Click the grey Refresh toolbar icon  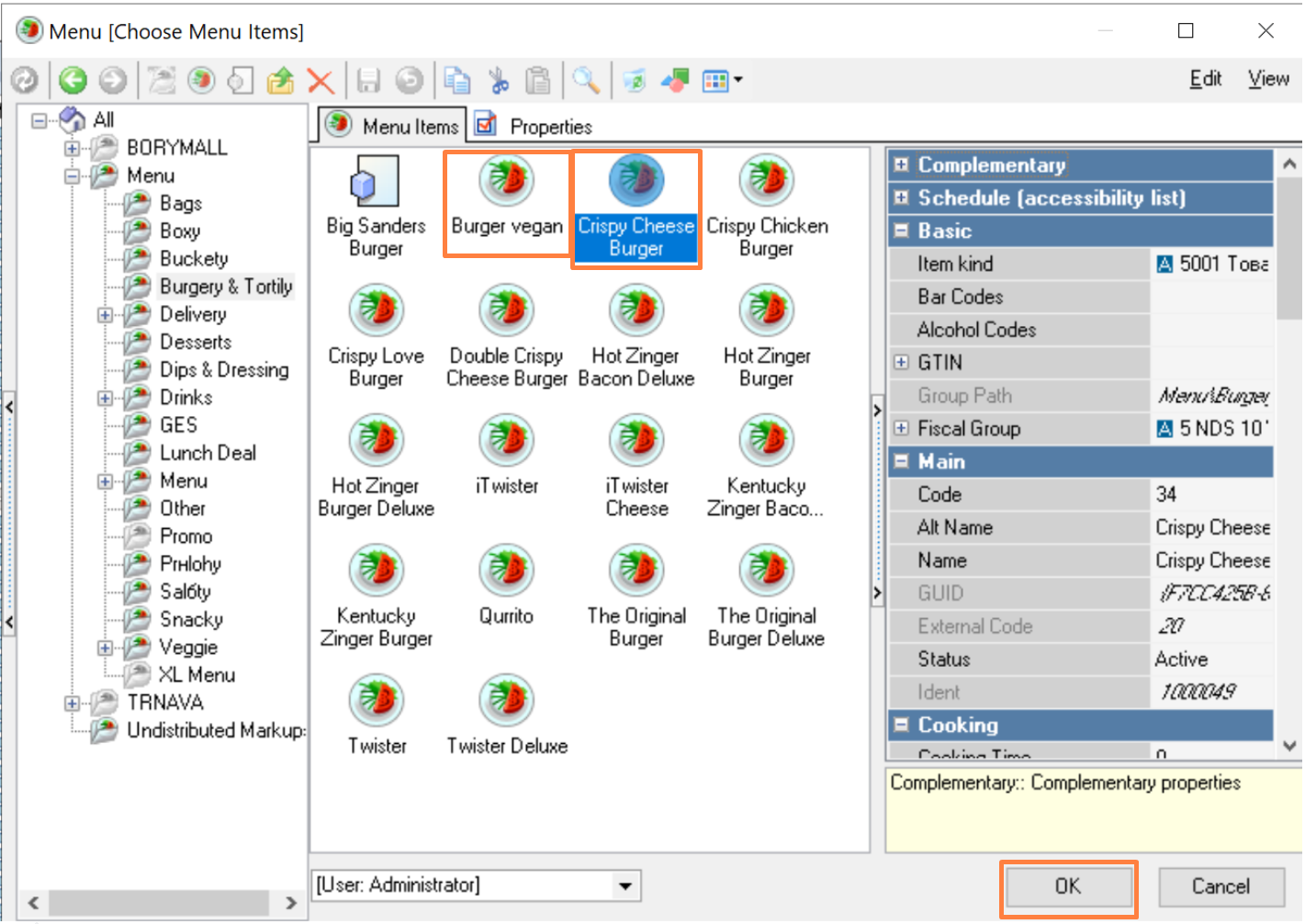[25, 81]
